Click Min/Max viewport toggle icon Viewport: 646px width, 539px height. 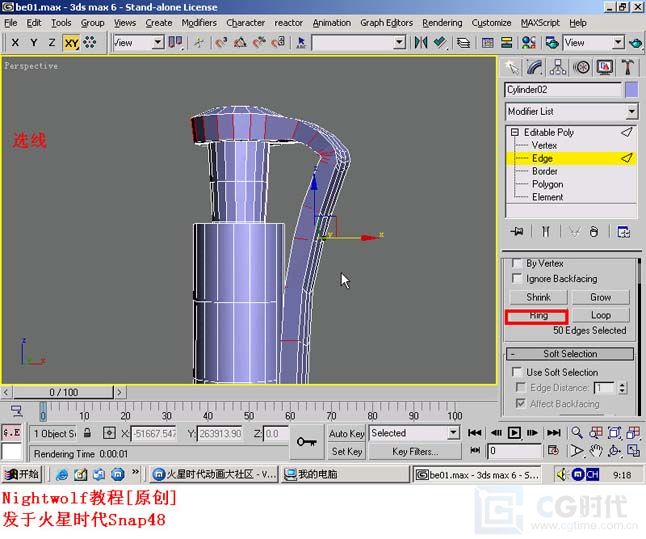(x=633, y=451)
